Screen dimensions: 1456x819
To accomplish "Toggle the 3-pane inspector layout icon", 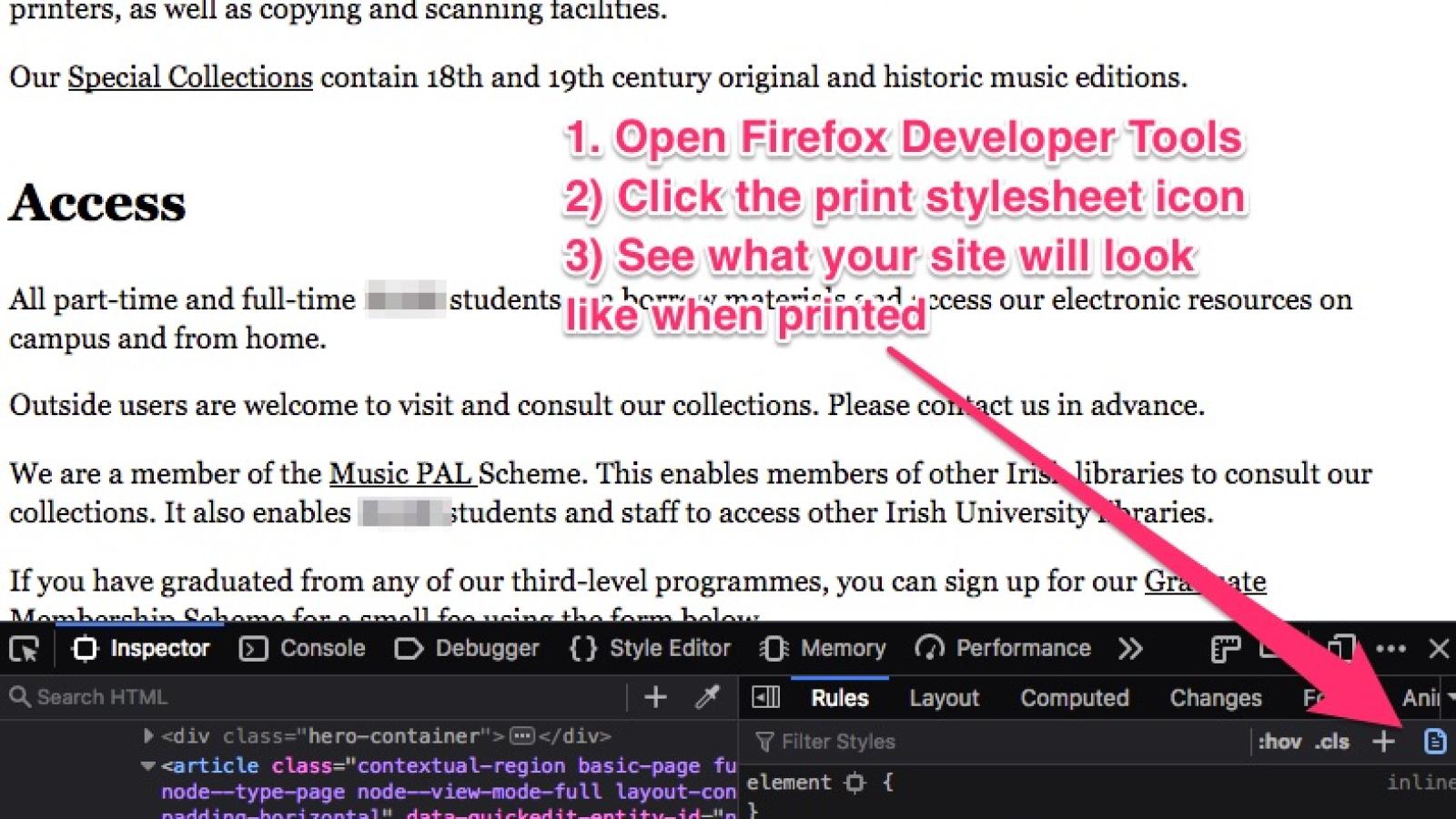I will tap(766, 698).
